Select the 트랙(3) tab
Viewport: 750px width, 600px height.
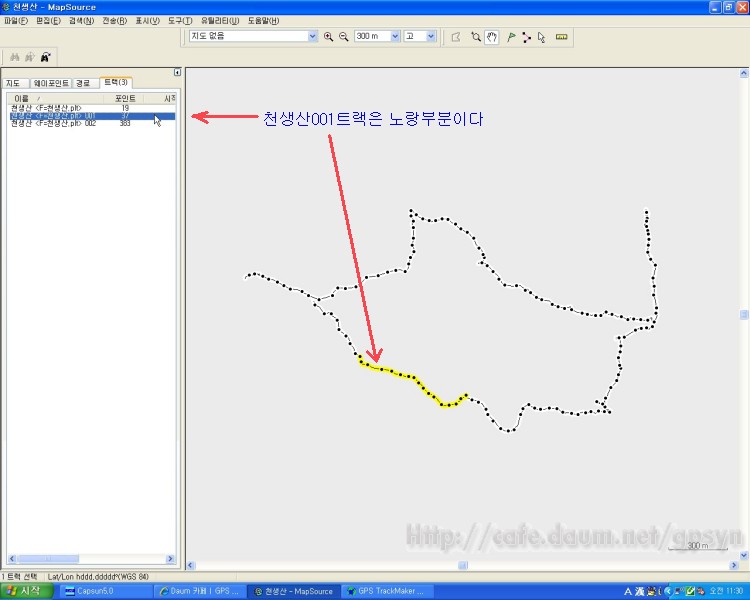[x=116, y=82]
